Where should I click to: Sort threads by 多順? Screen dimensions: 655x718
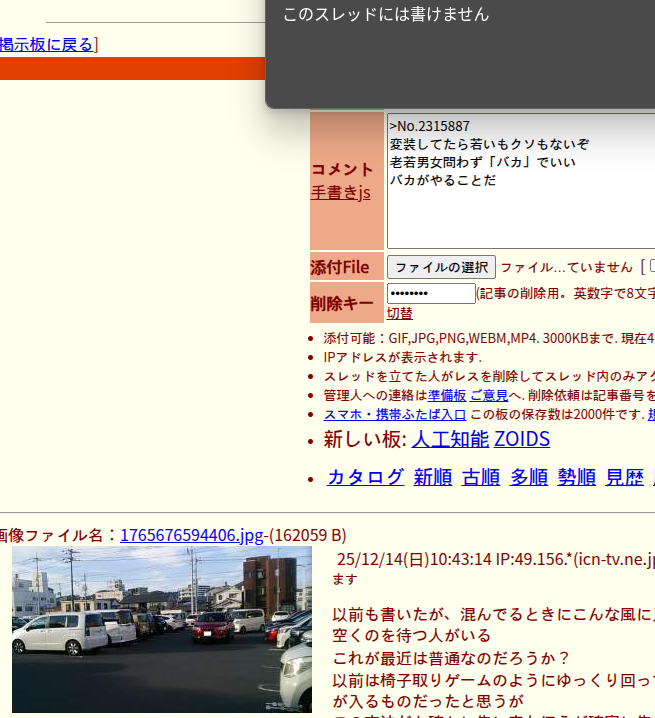[x=528, y=477]
